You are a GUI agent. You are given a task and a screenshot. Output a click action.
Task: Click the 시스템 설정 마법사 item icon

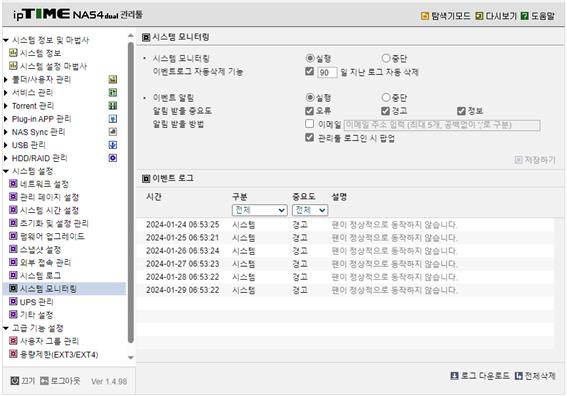pyautogui.click(x=13, y=66)
